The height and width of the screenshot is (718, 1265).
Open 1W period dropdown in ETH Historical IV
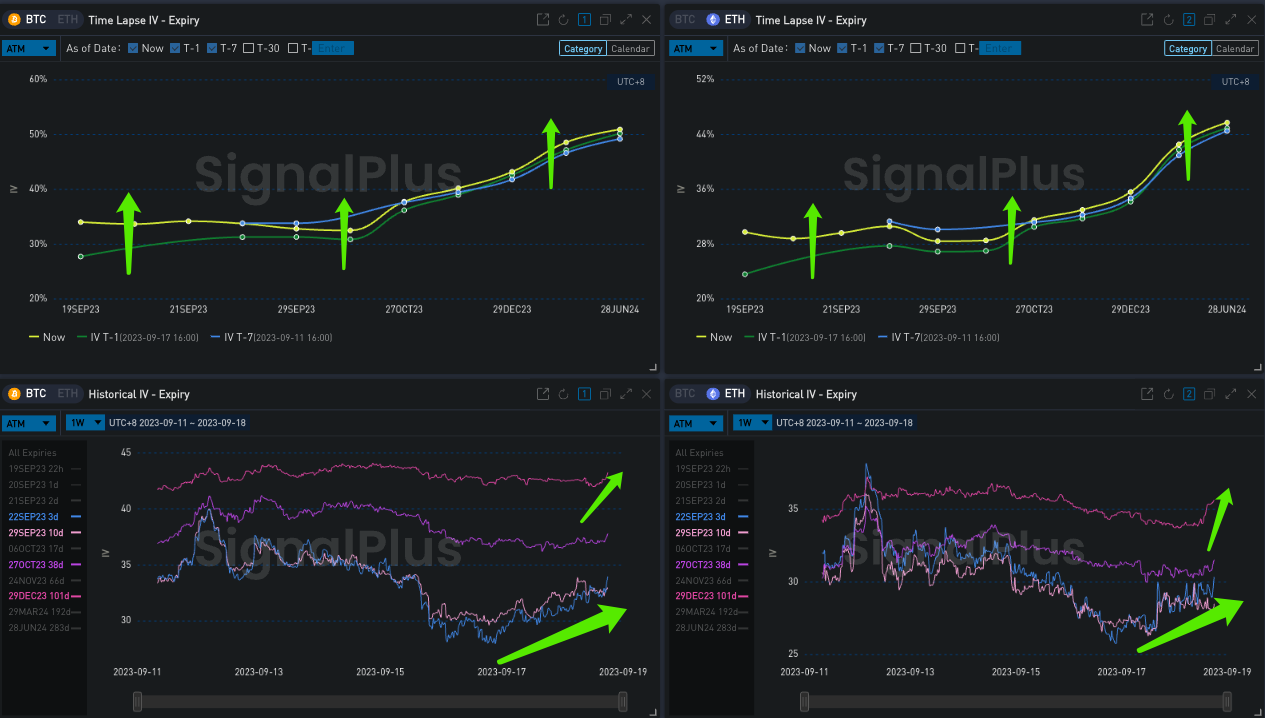[752, 423]
